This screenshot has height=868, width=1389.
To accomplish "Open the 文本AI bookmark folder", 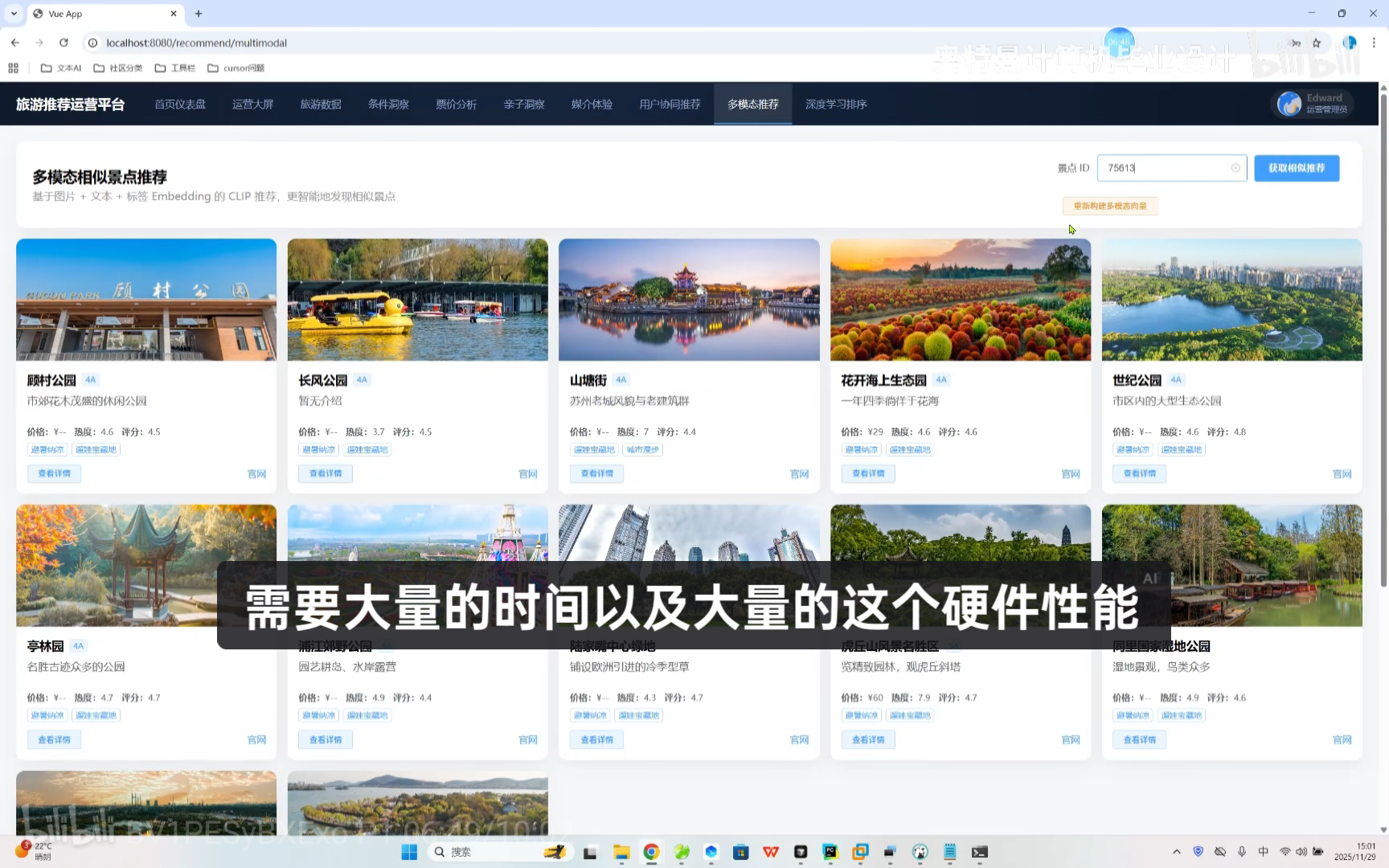I will coord(61,68).
